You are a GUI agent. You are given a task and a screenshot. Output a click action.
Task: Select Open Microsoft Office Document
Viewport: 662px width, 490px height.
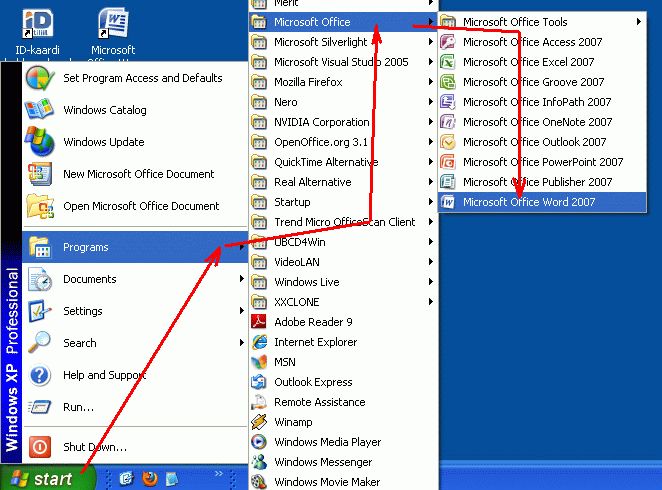[135, 206]
